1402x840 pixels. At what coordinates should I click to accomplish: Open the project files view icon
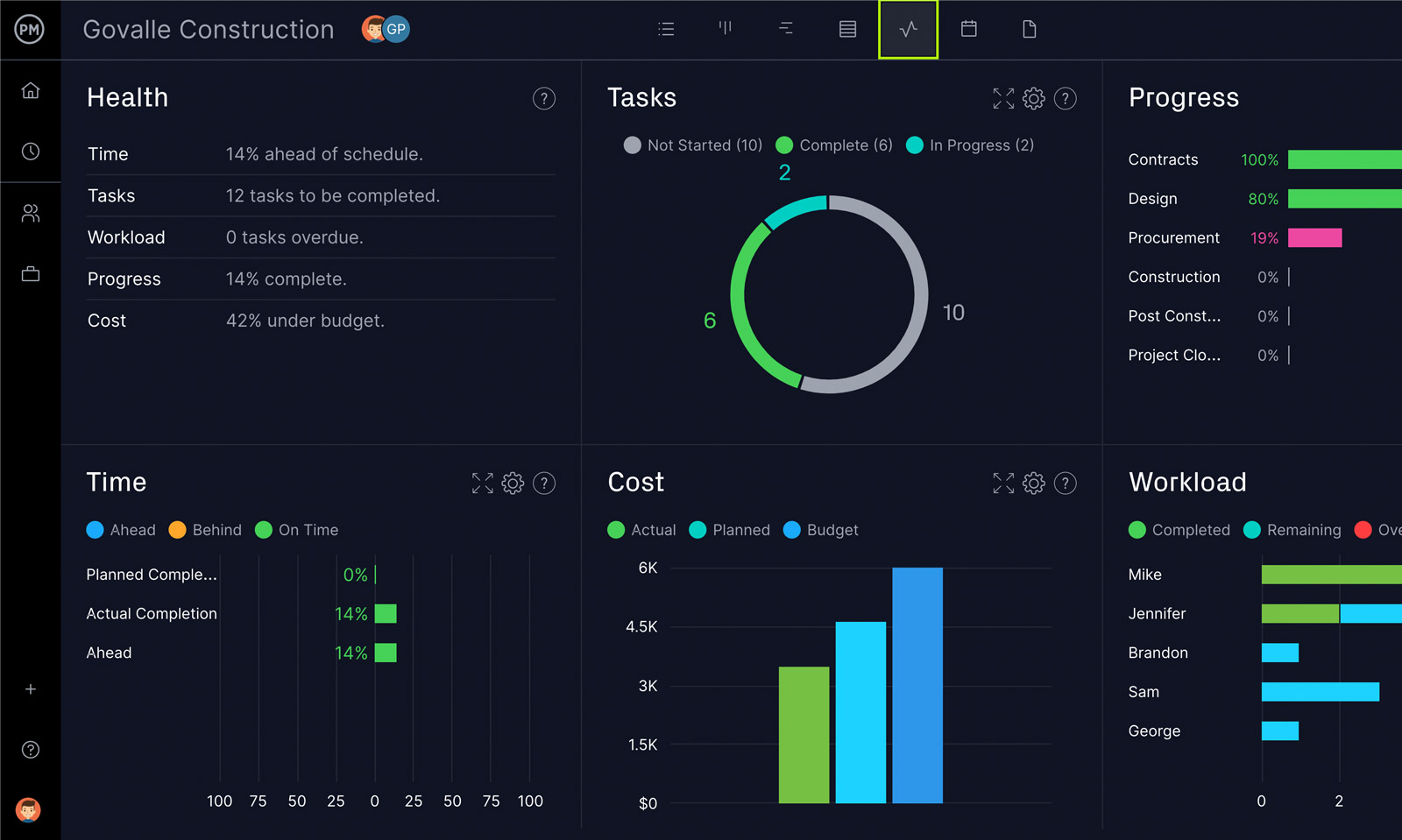pos(1030,29)
